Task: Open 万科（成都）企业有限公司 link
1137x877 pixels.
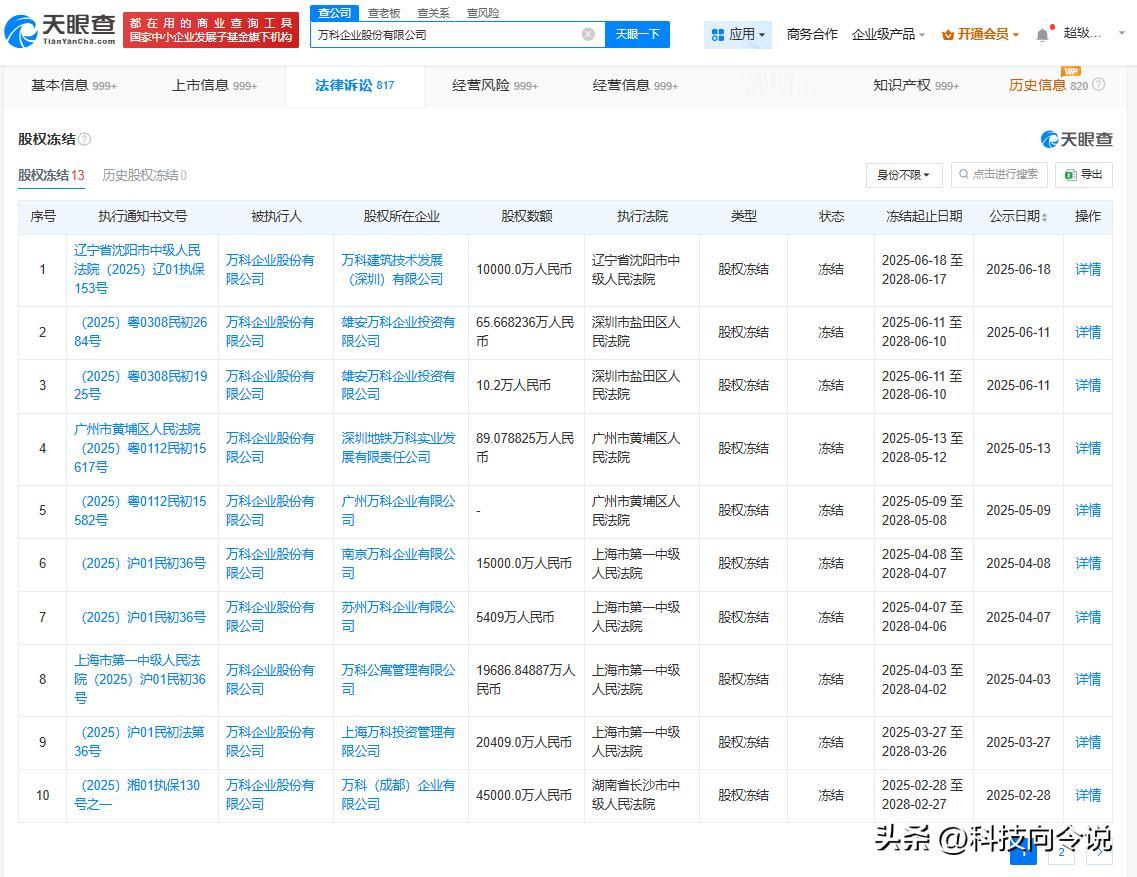Action: tap(398, 794)
